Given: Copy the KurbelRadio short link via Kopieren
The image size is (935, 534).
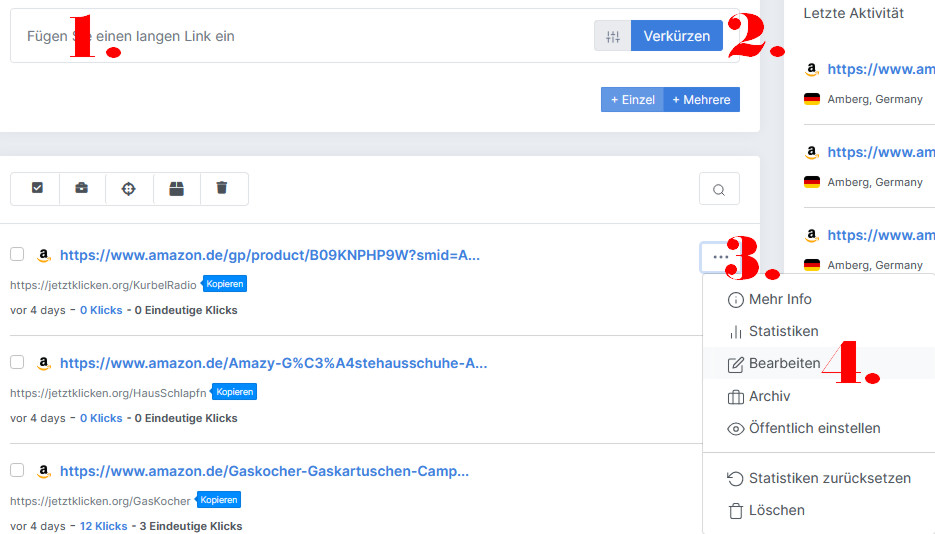Looking at the screenshot, I should point(225,284).
